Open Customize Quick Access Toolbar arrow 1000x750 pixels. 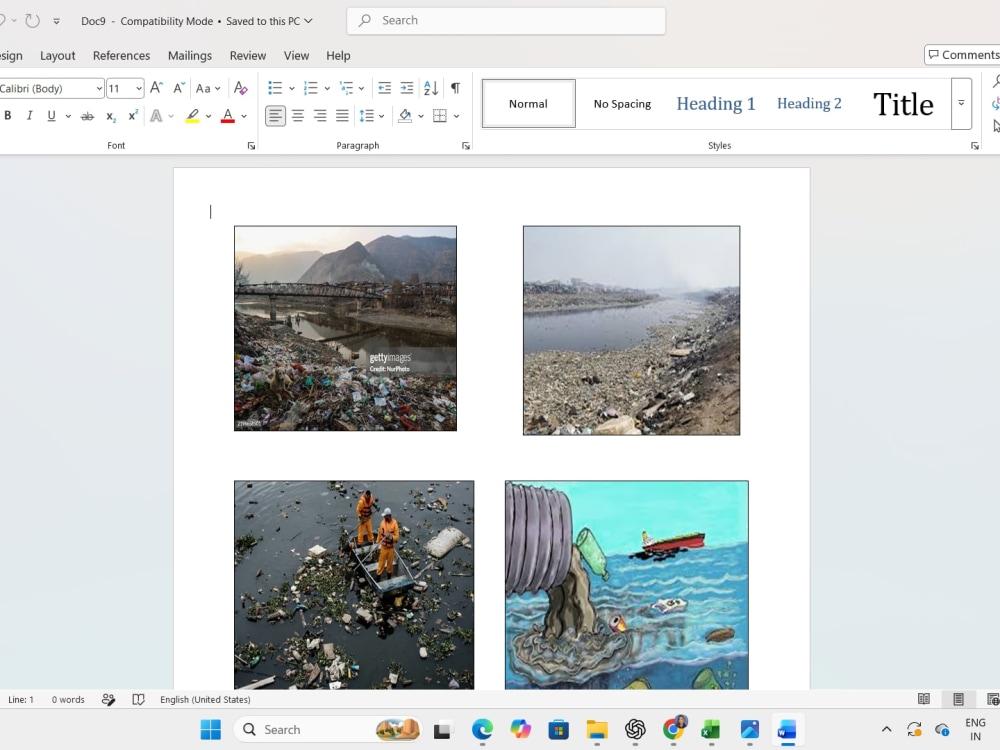tap(56, 21)
